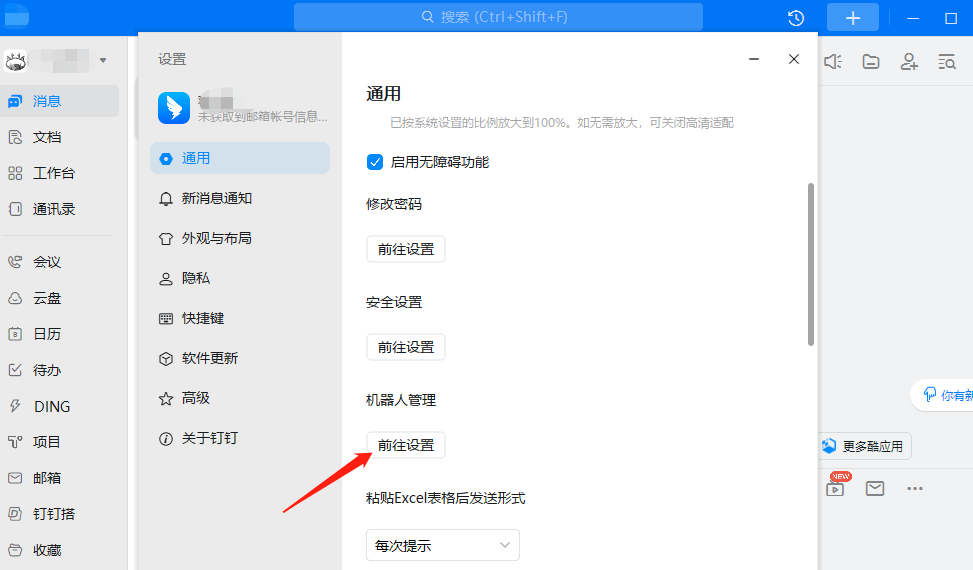Click the 项目 icon in sidebar
The width and height of the screenshot is (973, 570).
(x=15, y=442)
